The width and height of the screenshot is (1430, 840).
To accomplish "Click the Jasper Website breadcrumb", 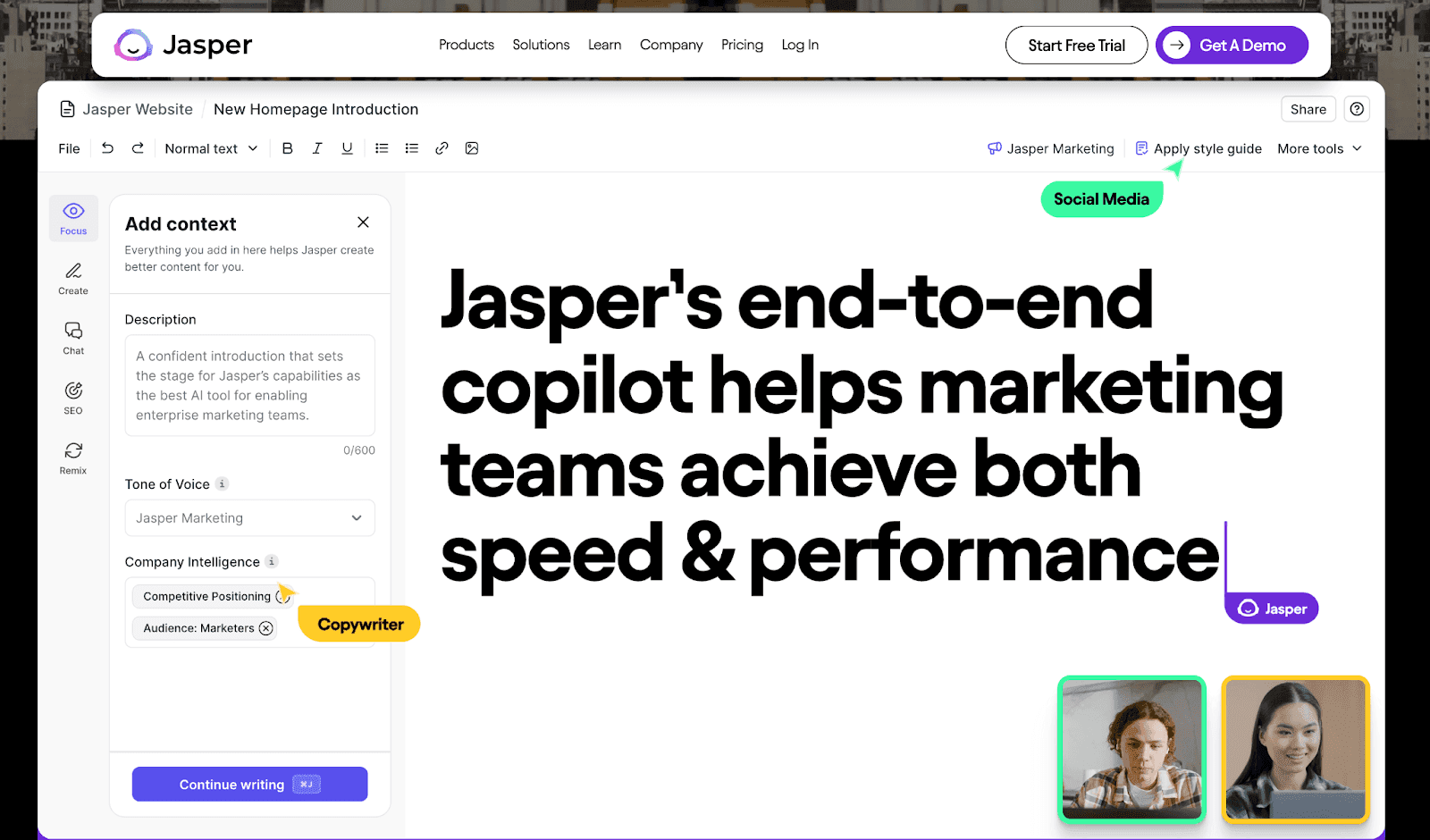I will tap(138, 109).
